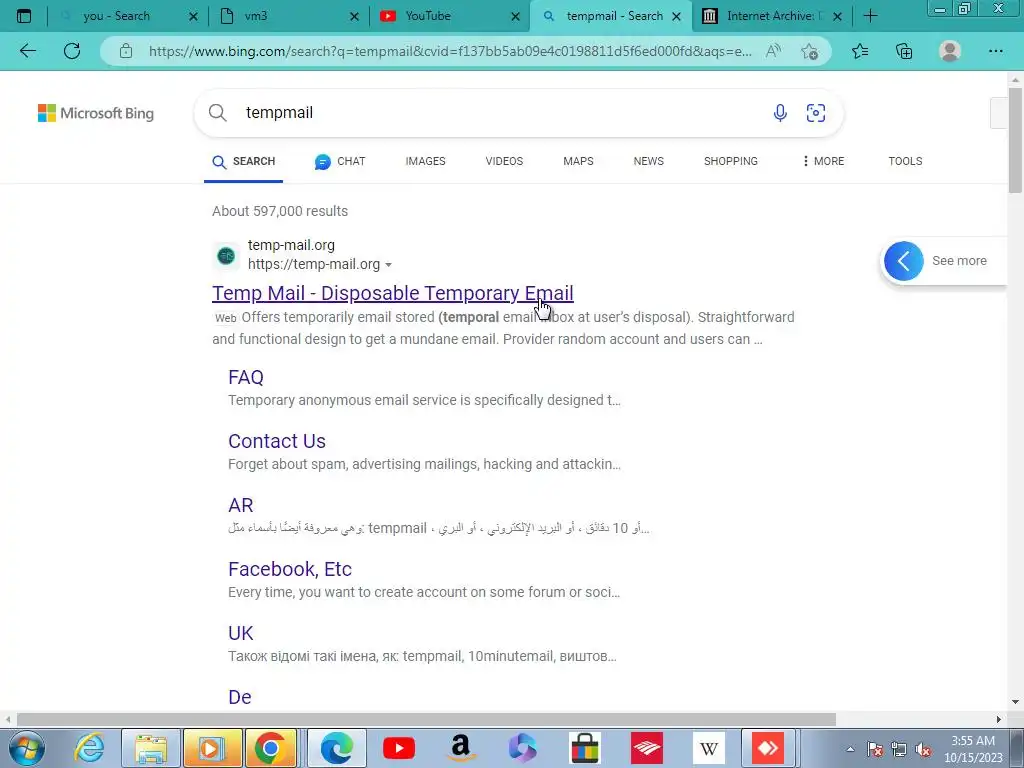Image resolution: width=1024 pixels, height=768 pixels.
Task: Open the Settings and more ellipsis menu
Action: coord(995,51)
